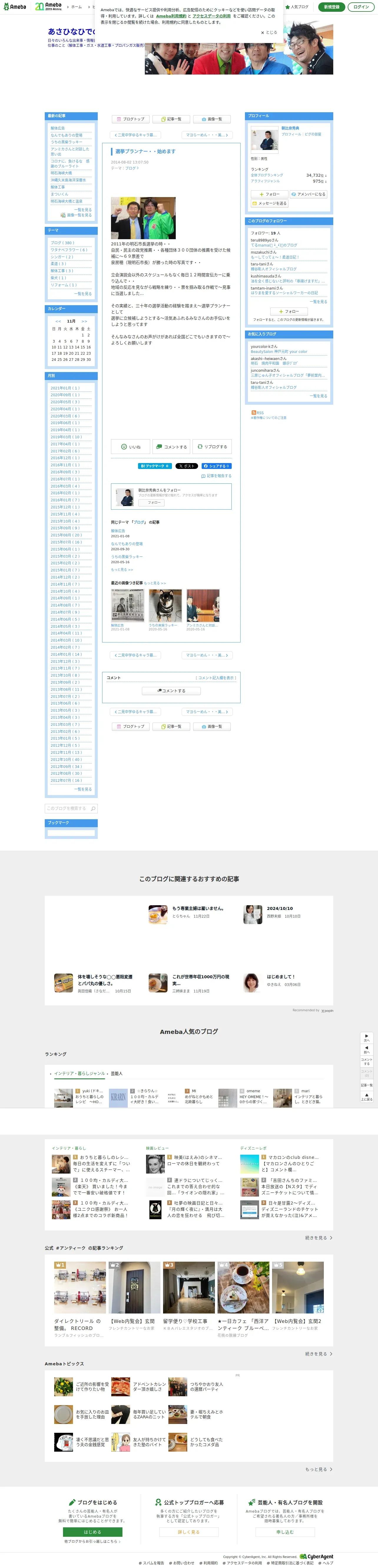Screen dimensions: 378x1568
Task: Go to next month in calendar
Action: coord(84,321)
